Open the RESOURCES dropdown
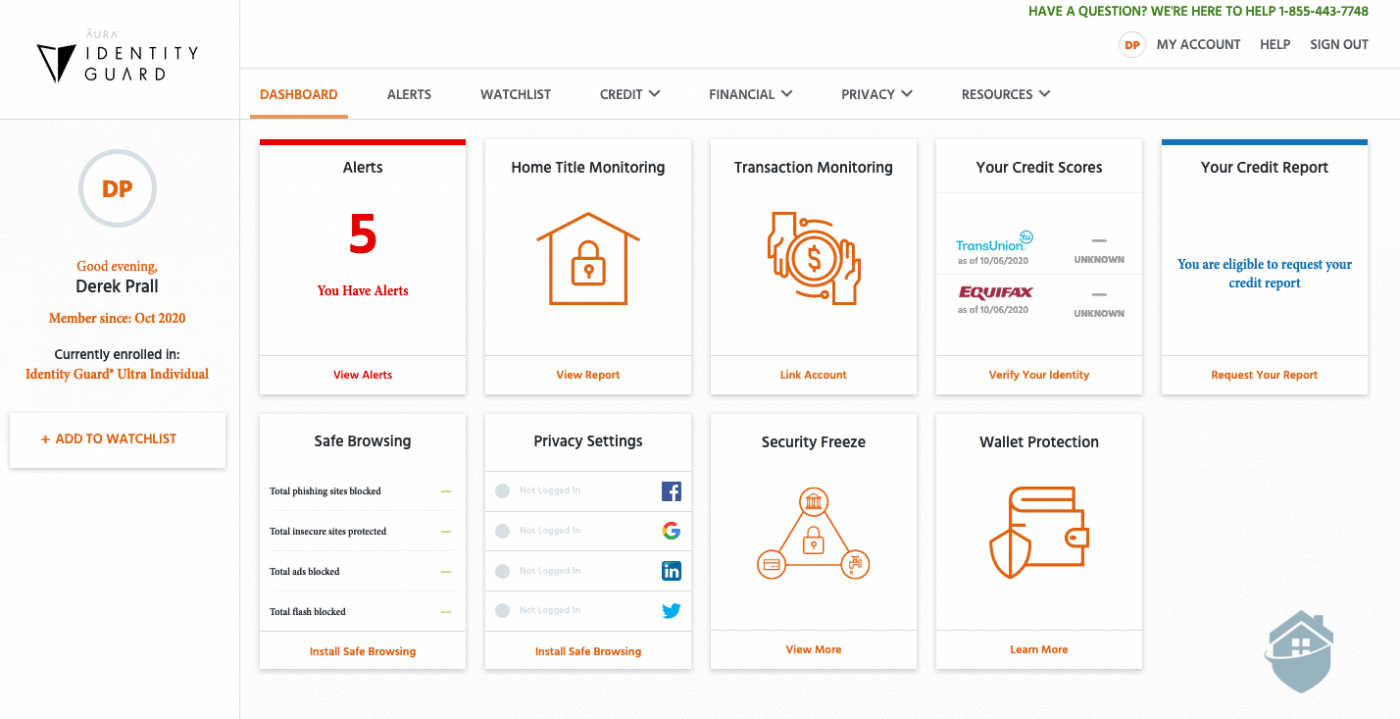1400x719 pixels. [1005, 94]
